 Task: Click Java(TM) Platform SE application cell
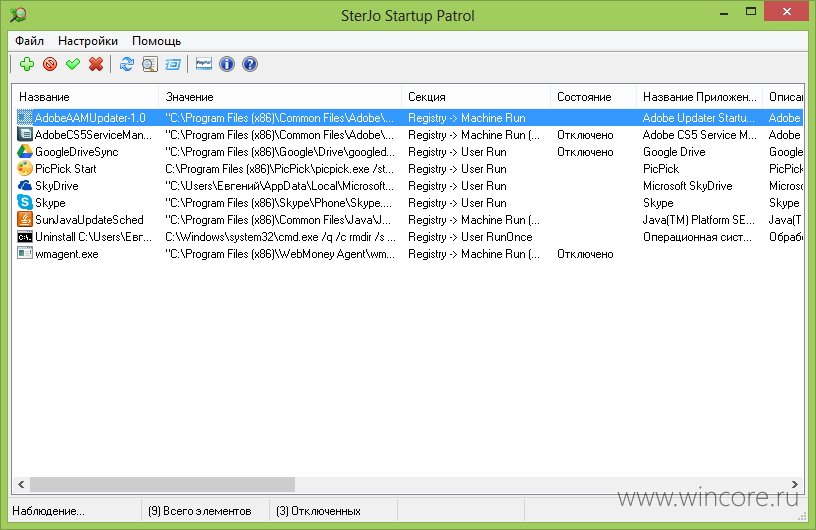click(699, 220)
